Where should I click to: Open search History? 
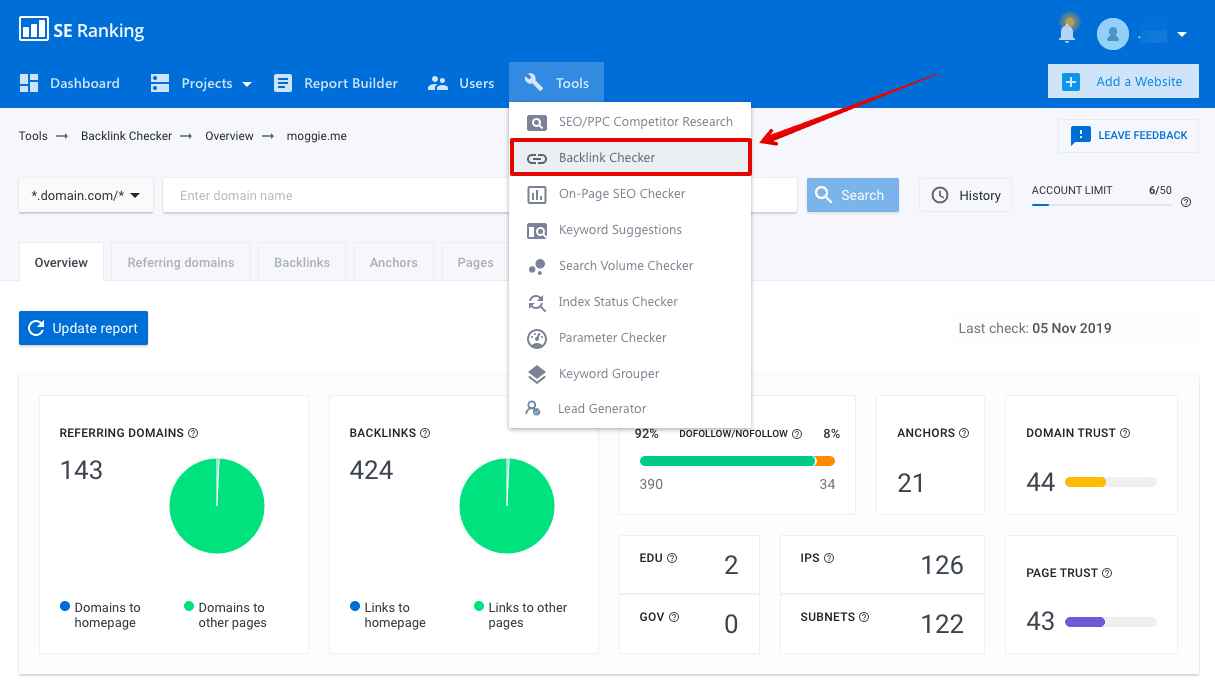point(965,195)
